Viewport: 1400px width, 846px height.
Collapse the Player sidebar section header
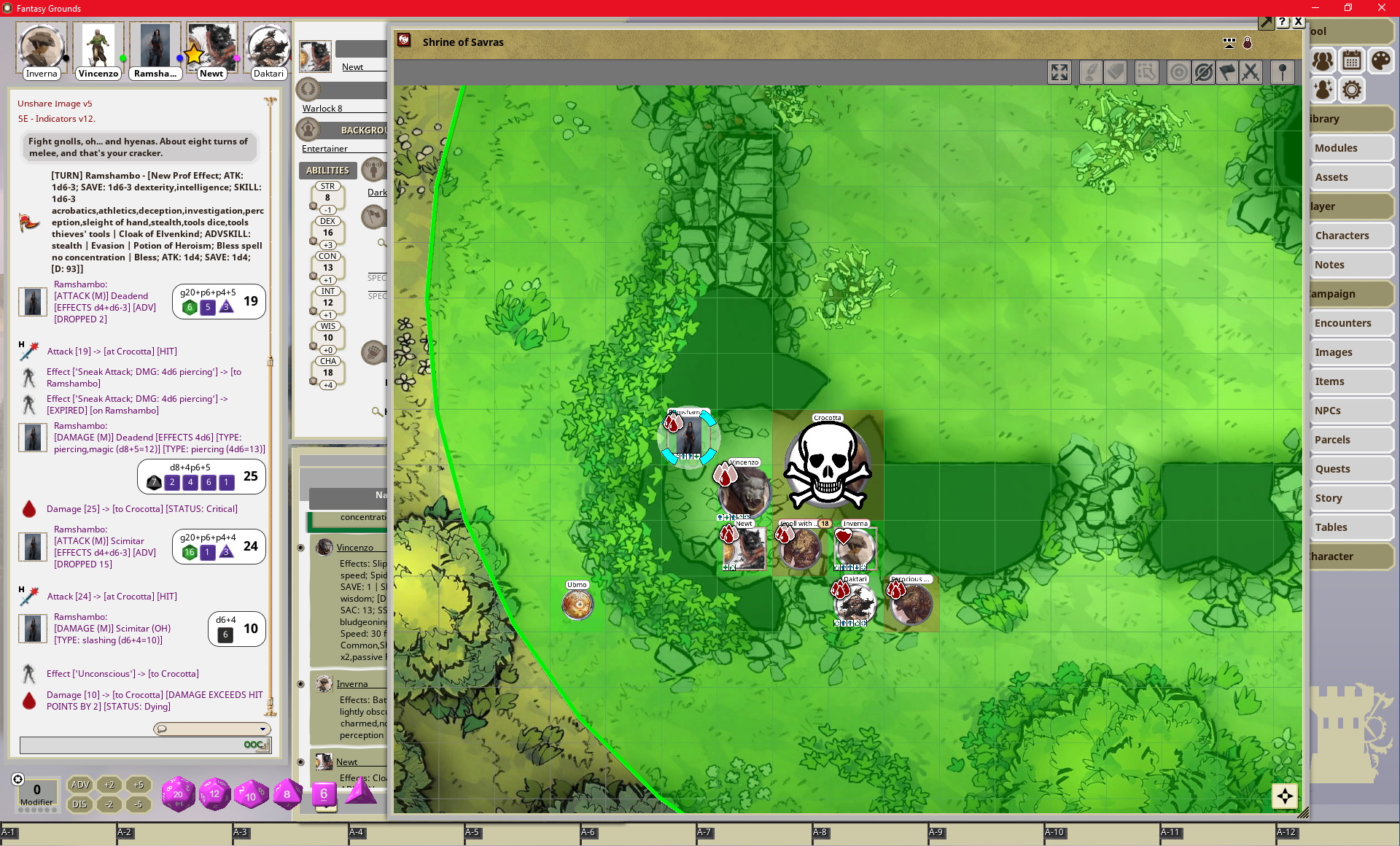(x=1351, y=206)
